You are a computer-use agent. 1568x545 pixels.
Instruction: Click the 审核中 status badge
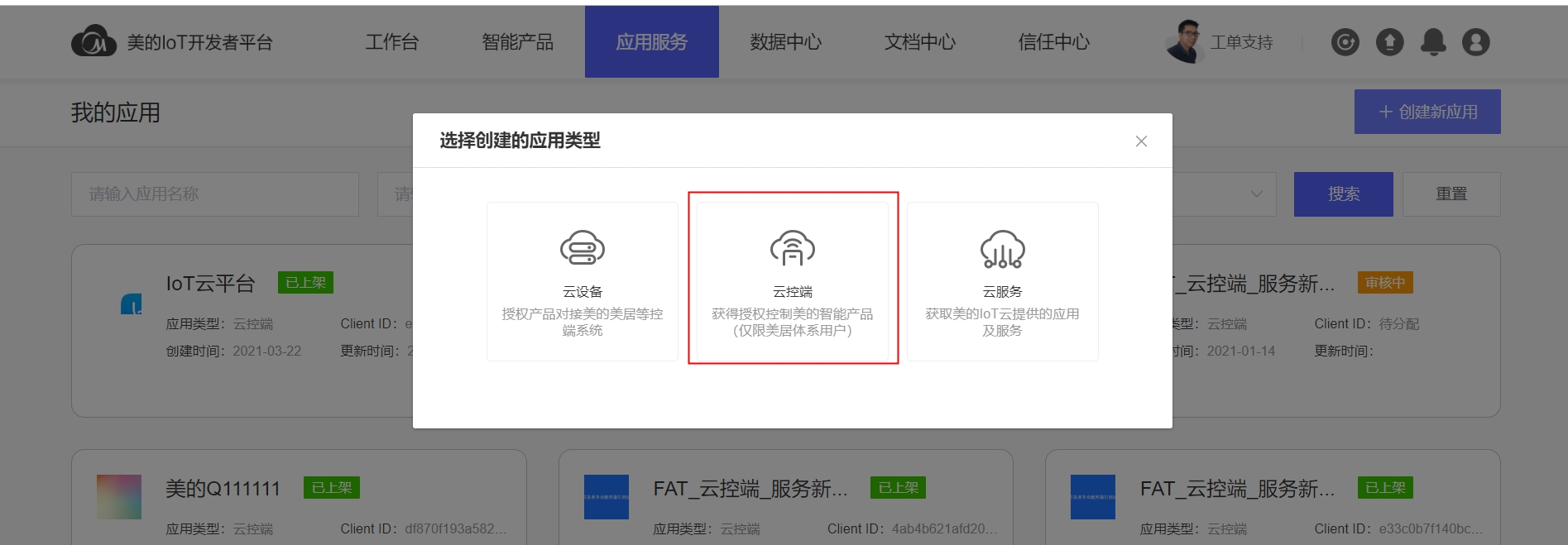pyautogui.click(x=1385, y=283)
